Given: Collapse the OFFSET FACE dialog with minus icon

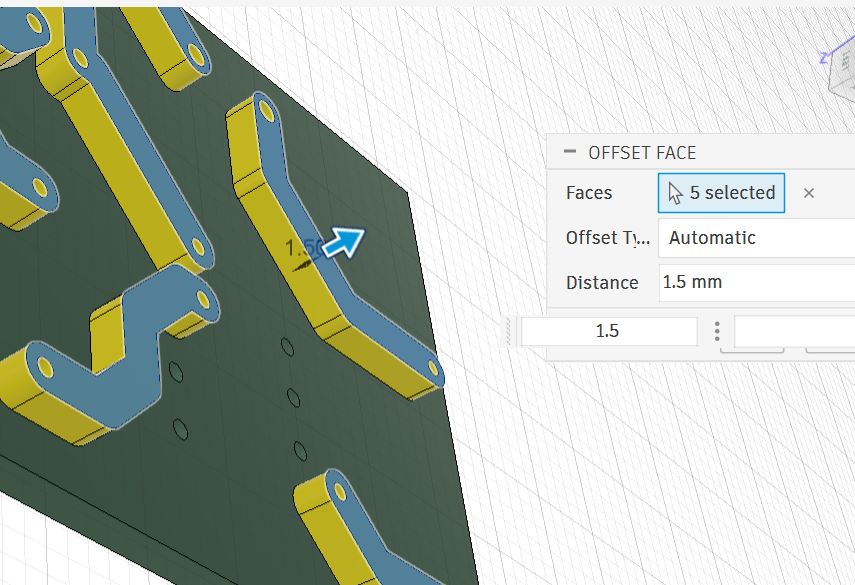Looking at the screenshot, I should tap(570, 152).
